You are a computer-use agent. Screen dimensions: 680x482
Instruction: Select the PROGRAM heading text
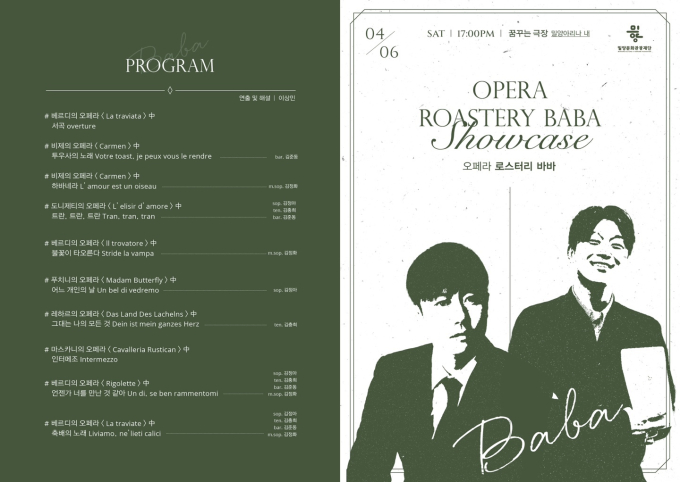(170, 66)
